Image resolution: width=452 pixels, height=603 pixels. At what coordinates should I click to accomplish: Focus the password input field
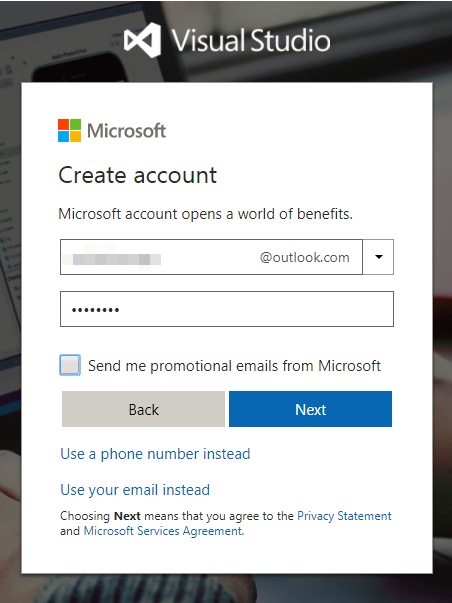(227, 309)
